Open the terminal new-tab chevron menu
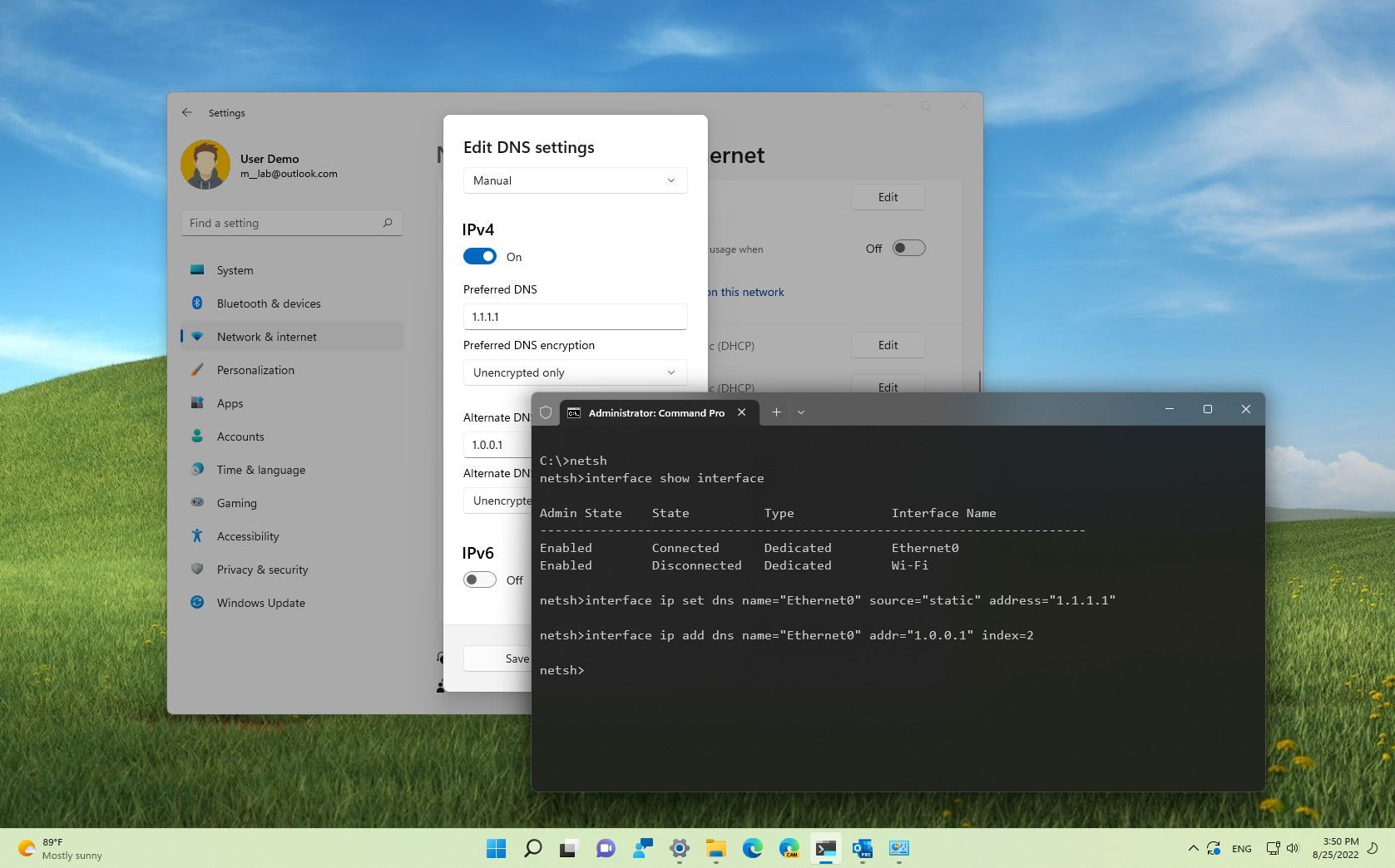The width and height of the screenshot is (1395, 868). (800, 412)
